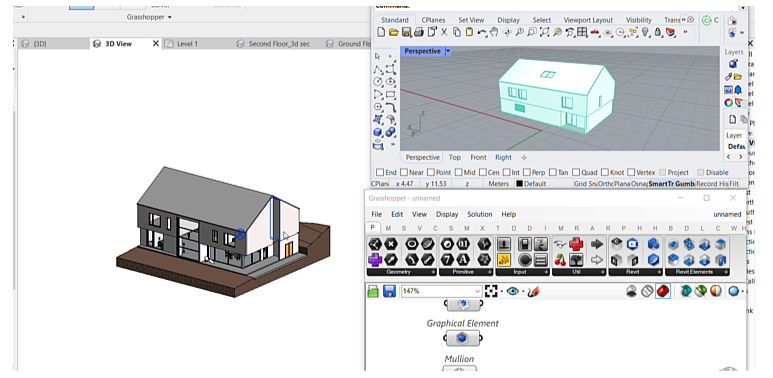Open the Grasshopper File menu

pyautogui.click(x=377, y=214)
